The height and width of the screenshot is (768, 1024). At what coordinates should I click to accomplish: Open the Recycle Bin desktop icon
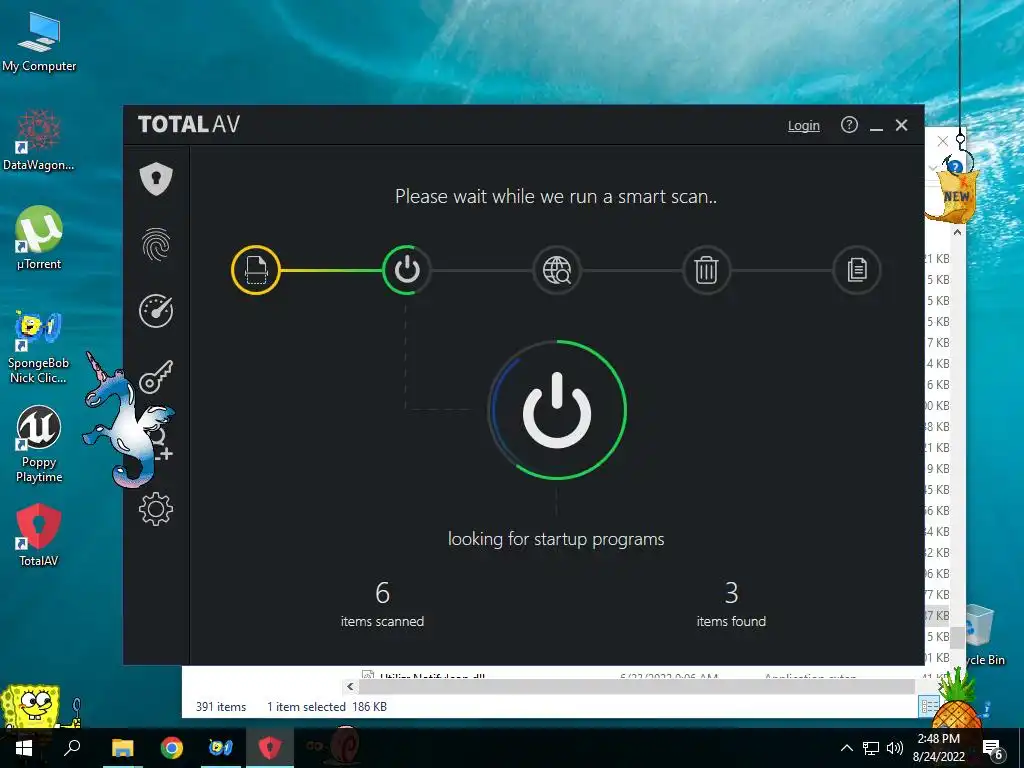point(980,635)
